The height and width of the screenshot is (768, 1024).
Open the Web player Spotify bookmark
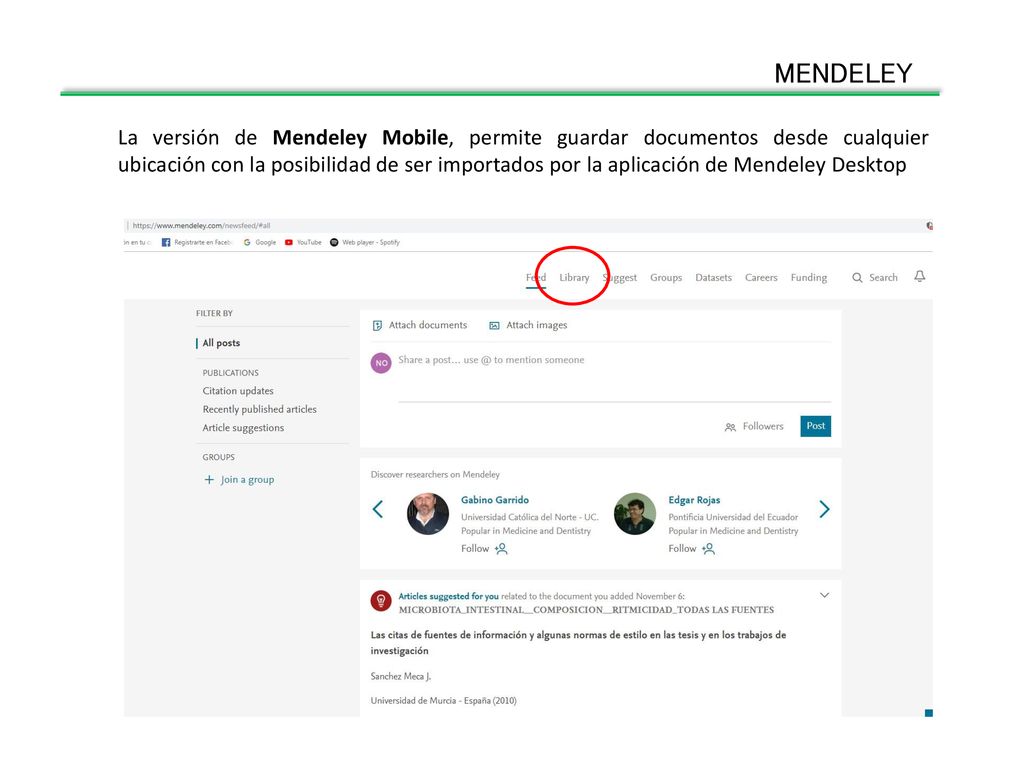click(364, 242)
